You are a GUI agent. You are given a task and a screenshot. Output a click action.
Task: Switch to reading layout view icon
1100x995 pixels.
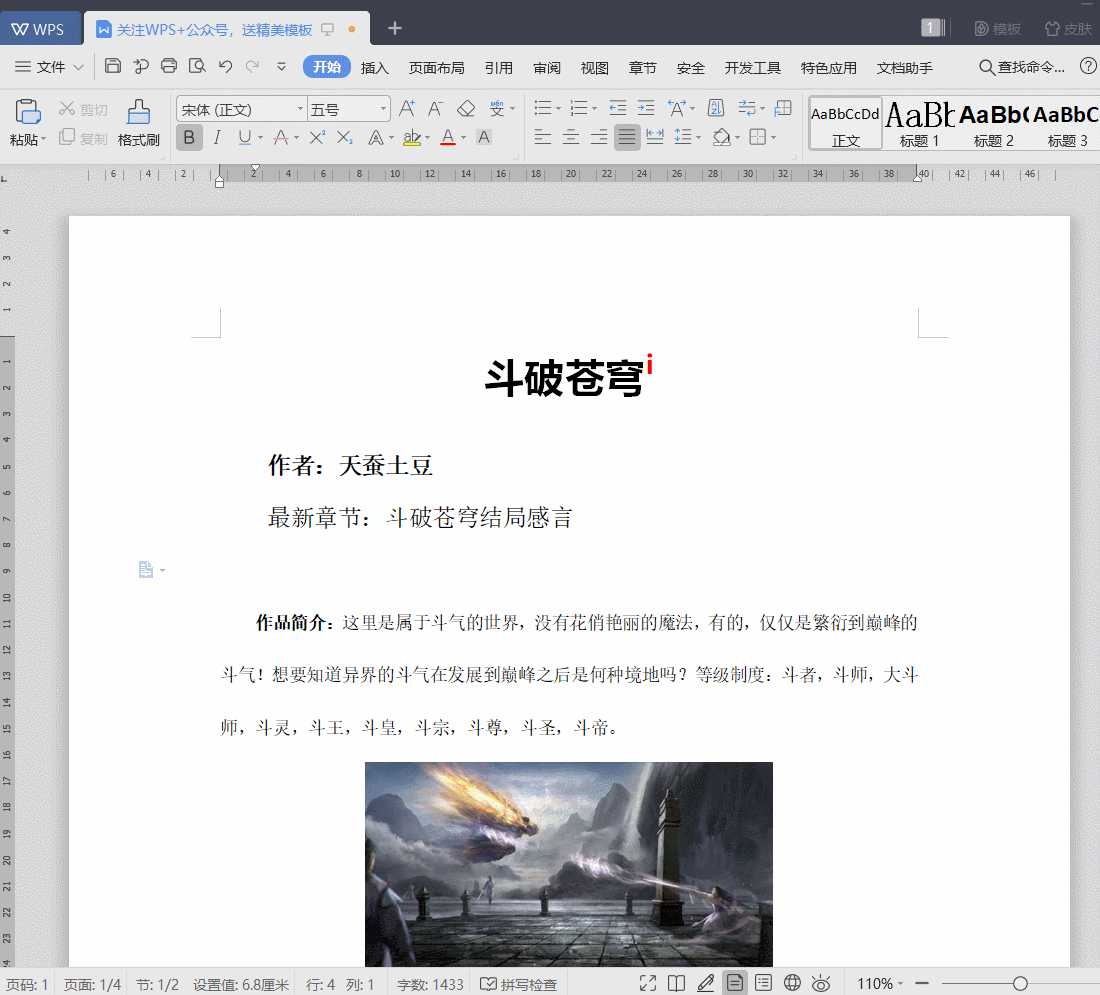676,984
